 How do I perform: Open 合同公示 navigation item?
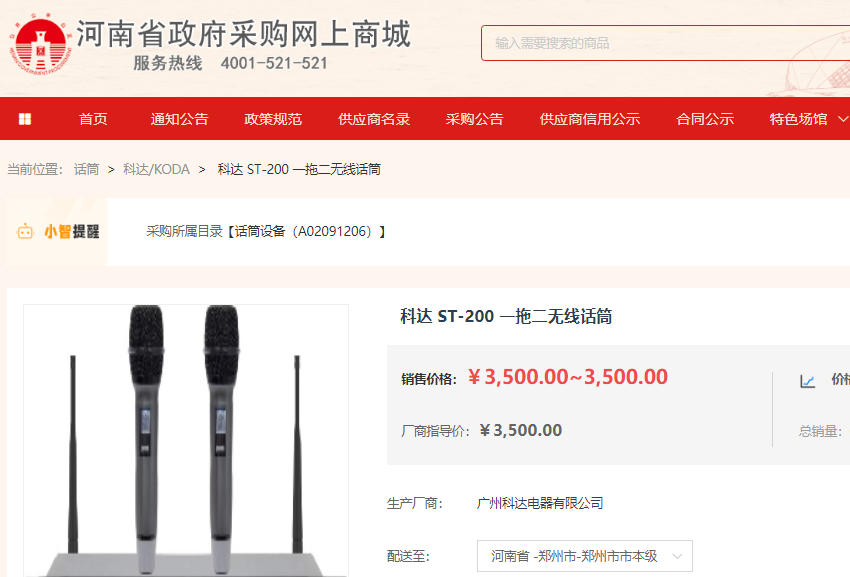pyautogui.click(x=705, y=119)
